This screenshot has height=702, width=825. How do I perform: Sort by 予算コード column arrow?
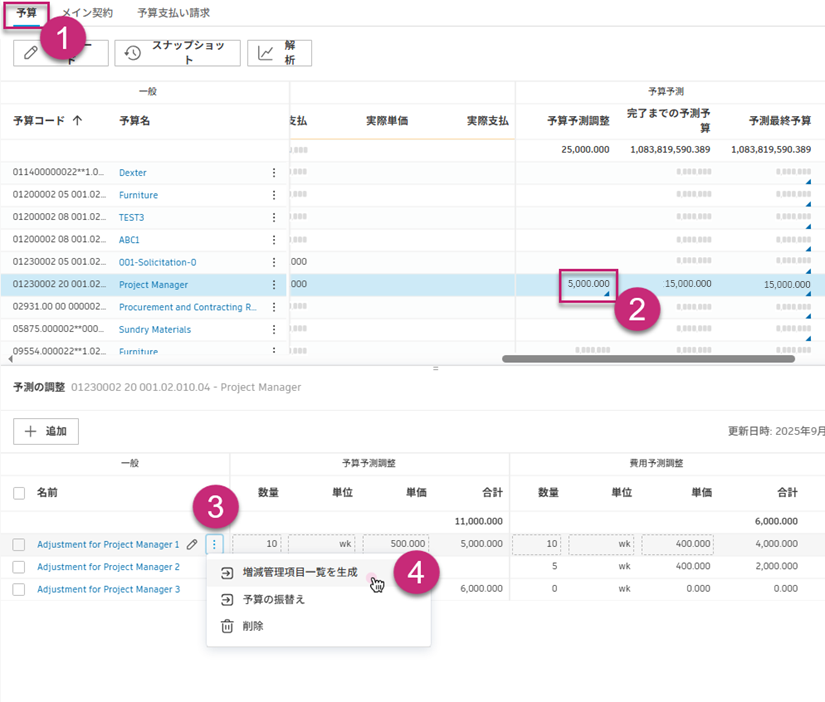pyautogui.click(x=77, y=121)
